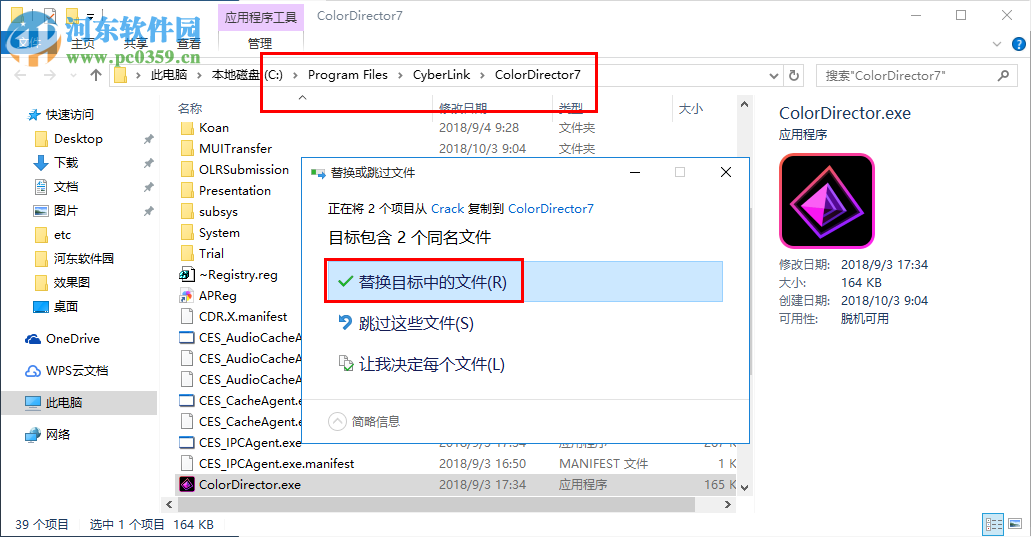1031x537 pixels.
Task: Go up one folder level
Action: coord(96,75)
